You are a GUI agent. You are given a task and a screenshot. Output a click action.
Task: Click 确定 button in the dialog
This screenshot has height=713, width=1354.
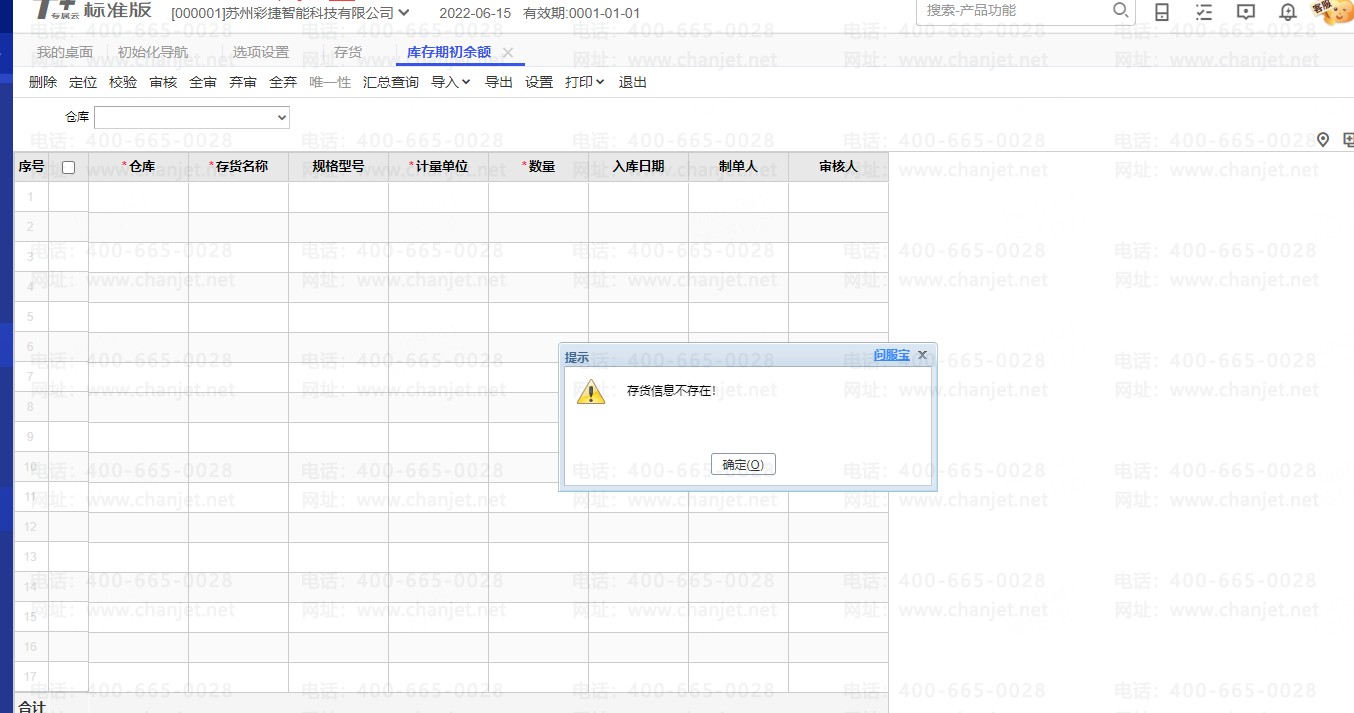pyautogui.click(x=743, y=465)
